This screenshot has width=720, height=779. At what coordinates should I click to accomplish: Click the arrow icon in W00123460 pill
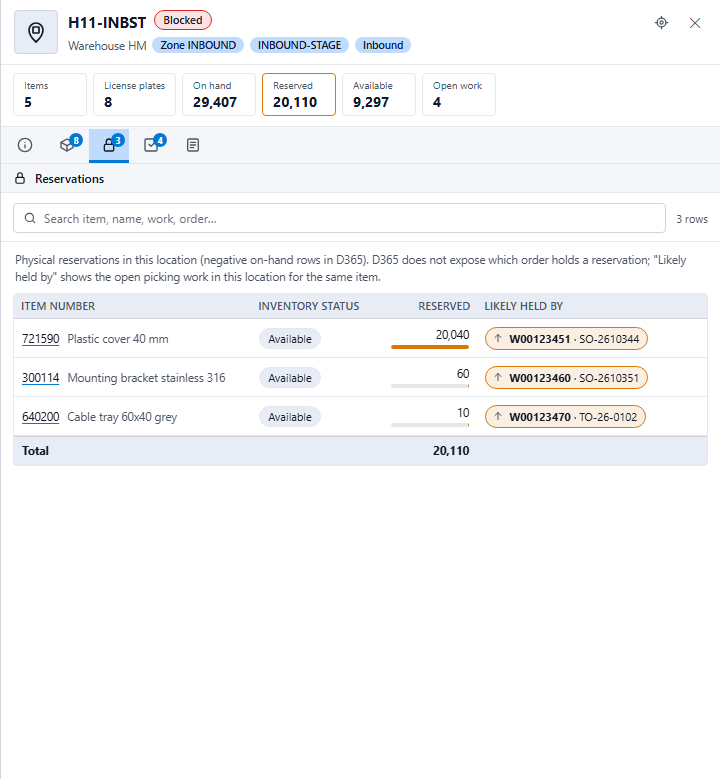pos(498,378)
